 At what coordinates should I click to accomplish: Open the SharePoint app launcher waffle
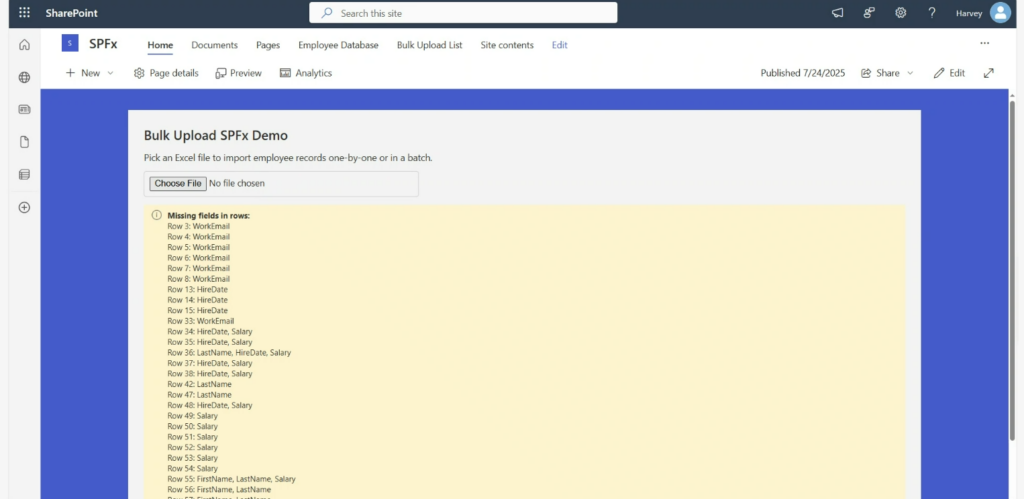point(24,12)
